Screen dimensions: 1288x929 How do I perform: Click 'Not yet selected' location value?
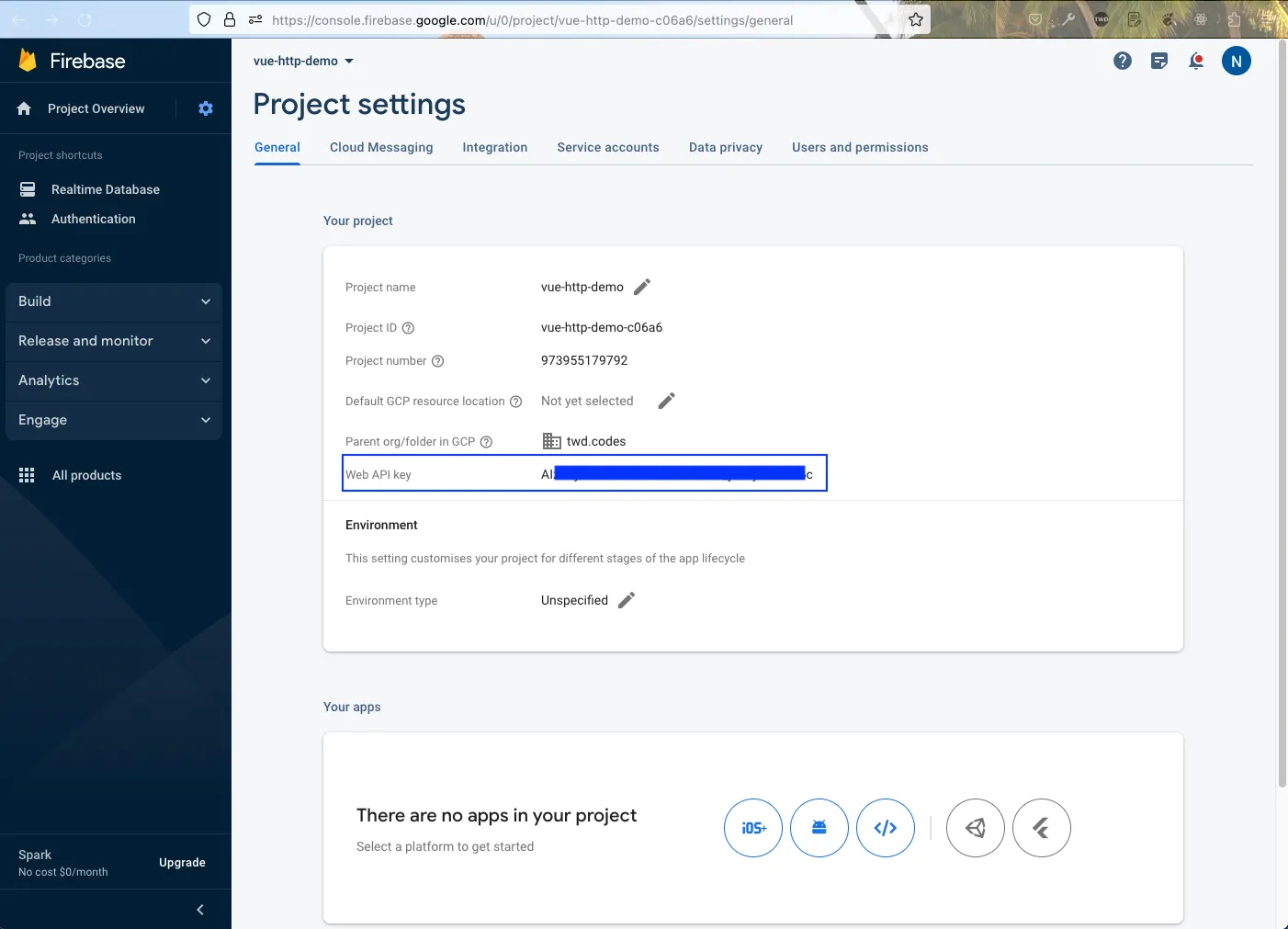pos(587,401)
